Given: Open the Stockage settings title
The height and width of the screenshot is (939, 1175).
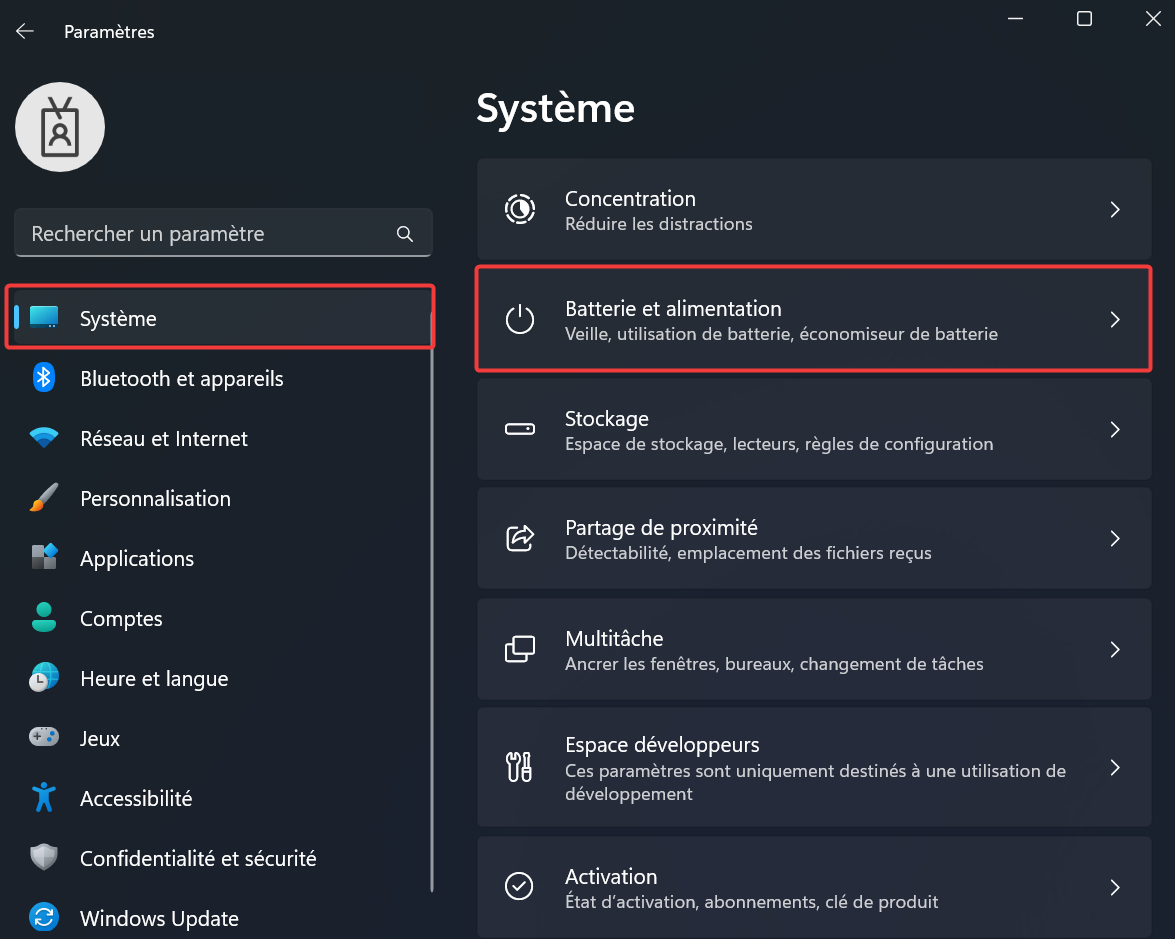Looking at the screenshot, I should (607, 419).
